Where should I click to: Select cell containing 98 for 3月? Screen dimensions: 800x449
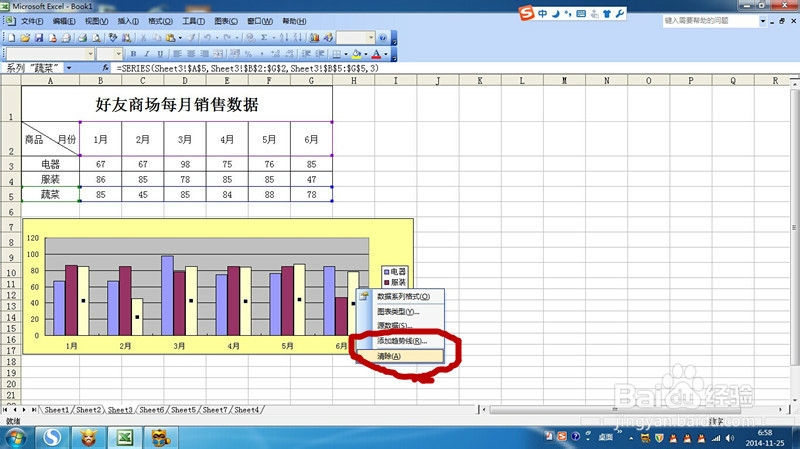pos(185,164)
